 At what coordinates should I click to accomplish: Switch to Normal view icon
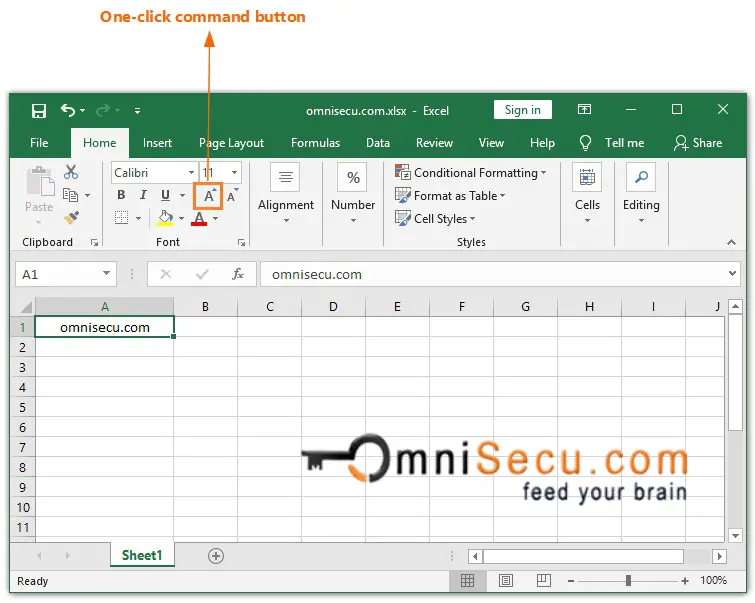[x=467, y=581]
